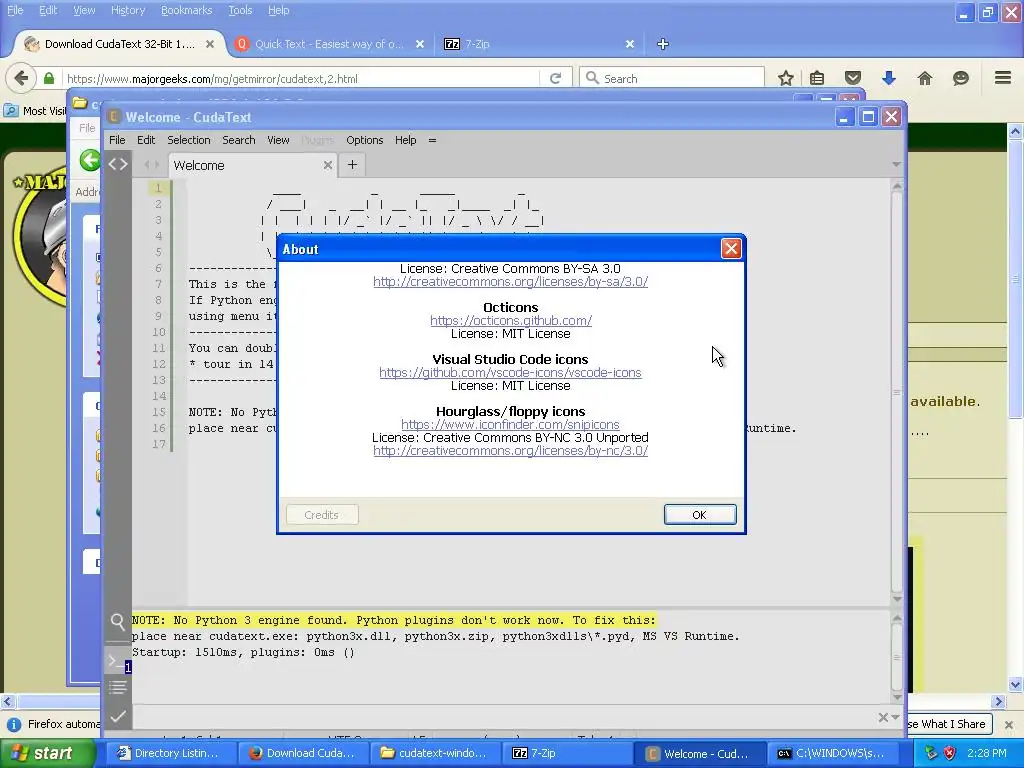Close the Welcome tab
This screenshot has height=768, width=1024.
tap(328, 165)
